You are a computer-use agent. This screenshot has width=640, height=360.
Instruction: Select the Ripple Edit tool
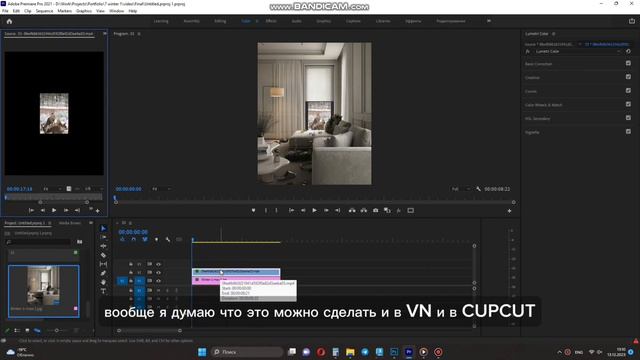[103, 247]
